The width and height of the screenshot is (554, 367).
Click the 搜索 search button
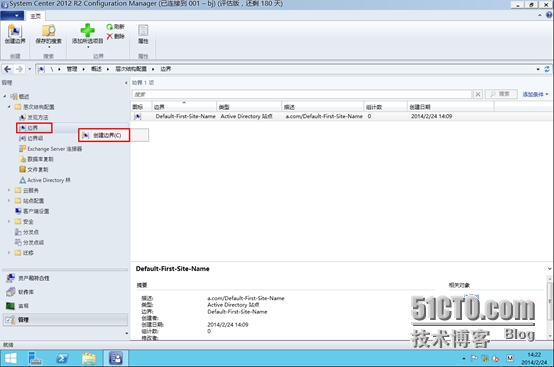(501, 94)
